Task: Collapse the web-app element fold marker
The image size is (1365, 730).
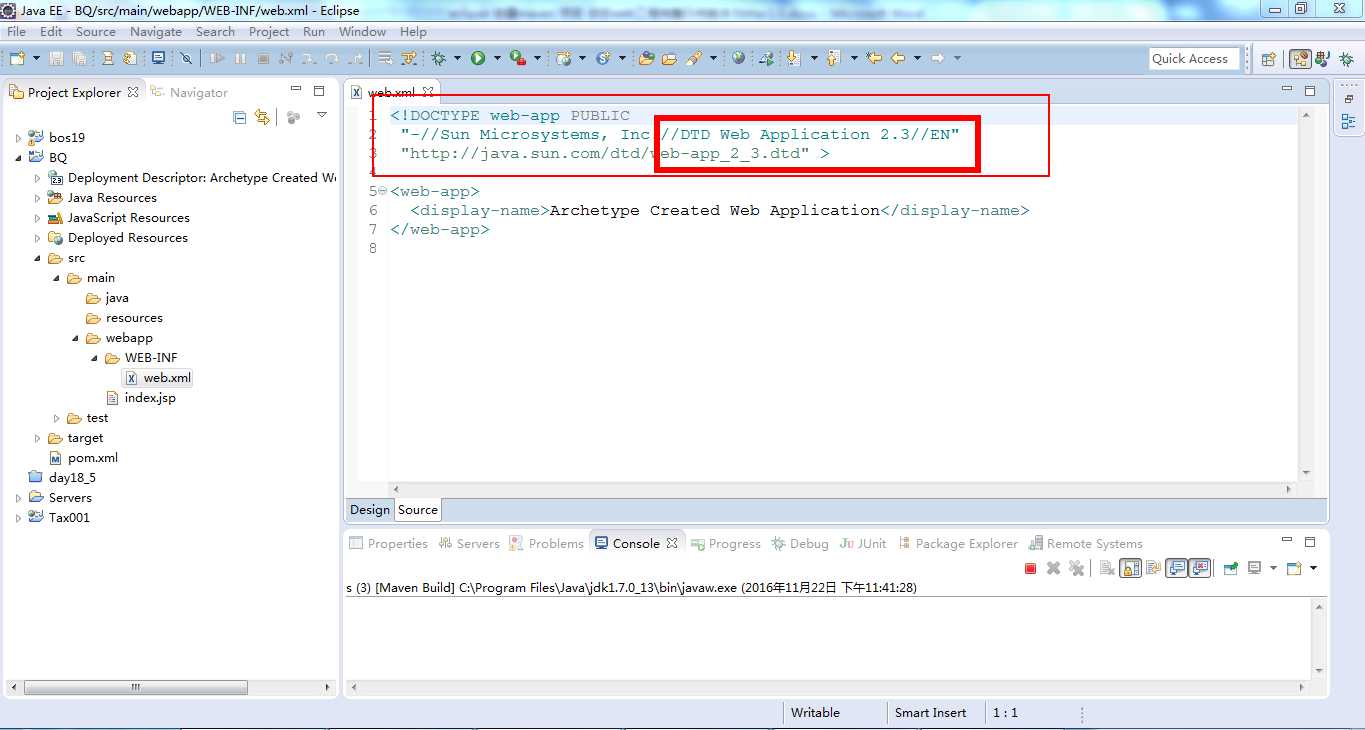Action: point(383,191)
